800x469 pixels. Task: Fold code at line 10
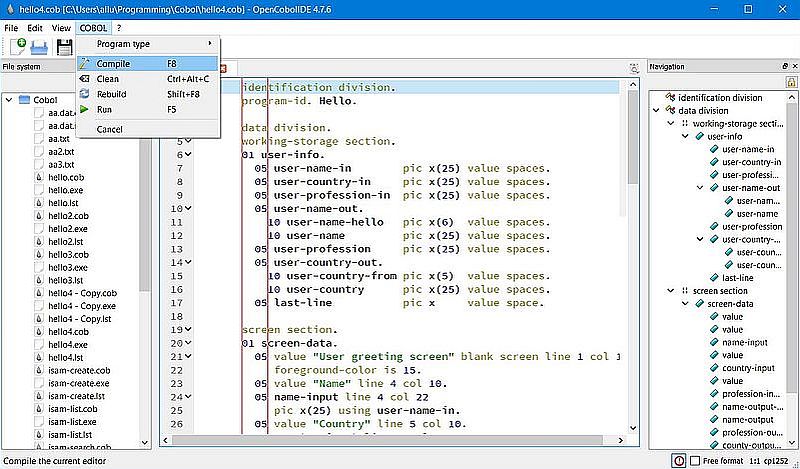188,208
